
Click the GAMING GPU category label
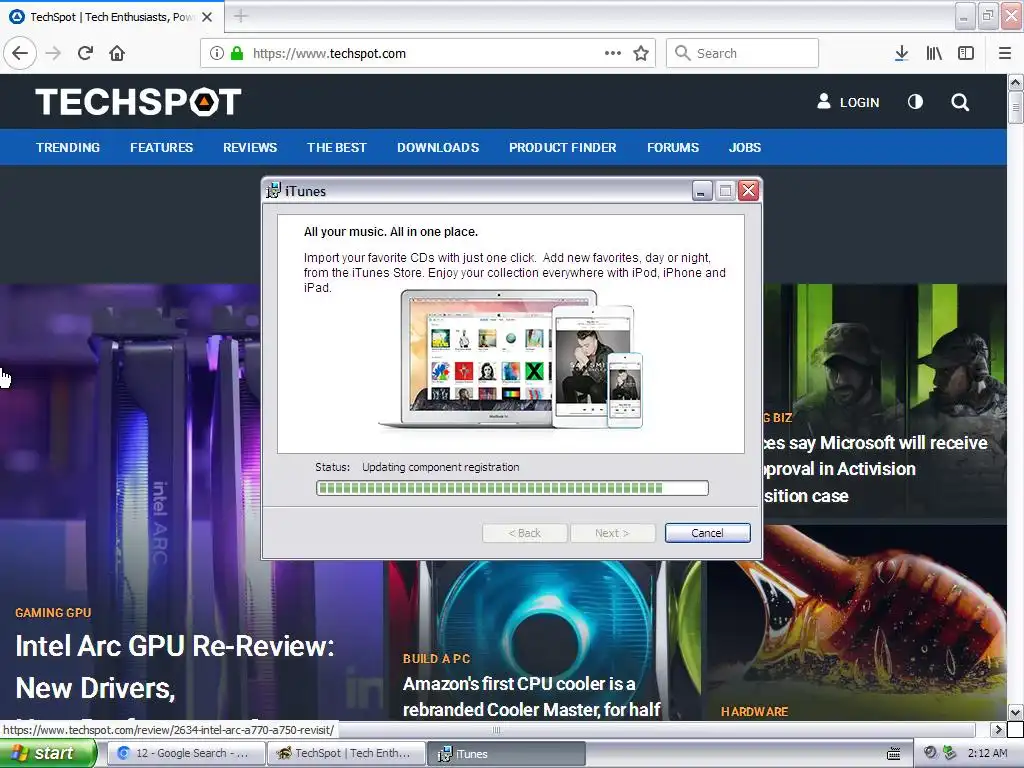53,613
